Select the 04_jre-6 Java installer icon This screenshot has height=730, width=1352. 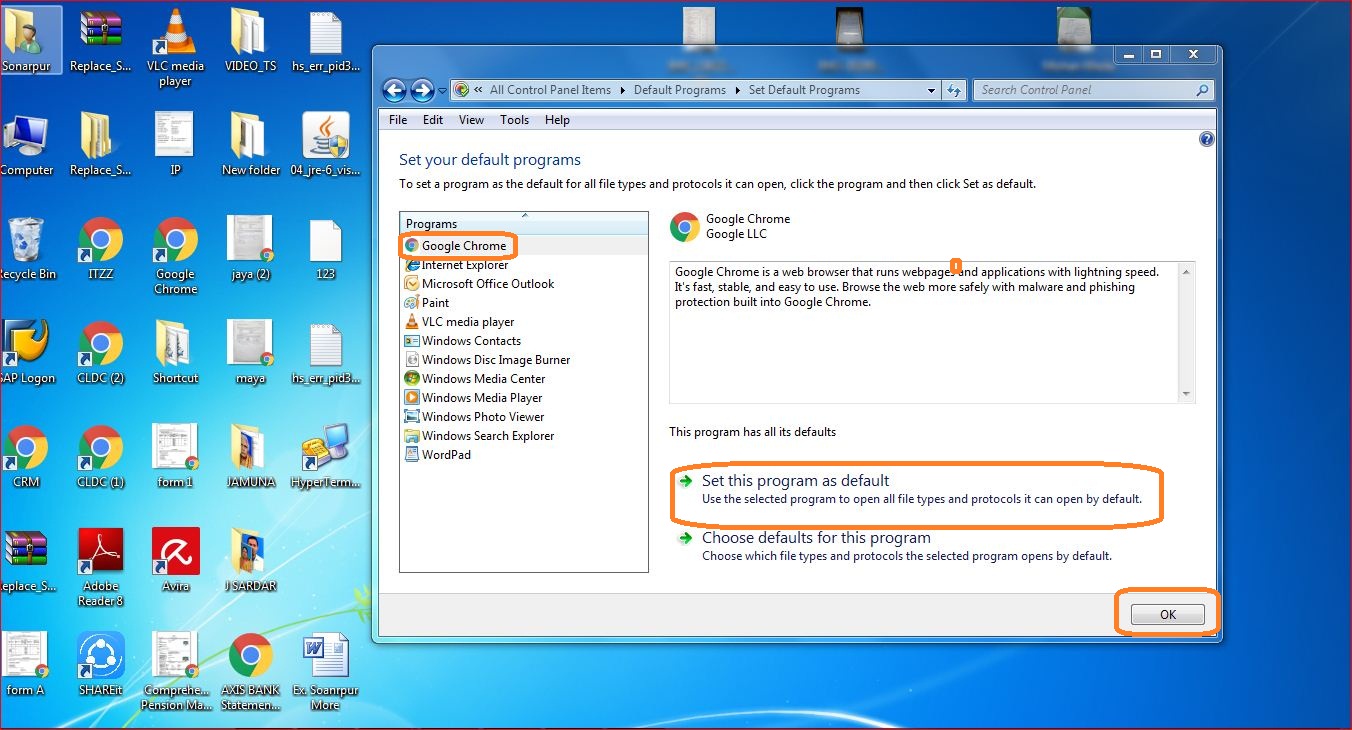click(x=325, y=144)
